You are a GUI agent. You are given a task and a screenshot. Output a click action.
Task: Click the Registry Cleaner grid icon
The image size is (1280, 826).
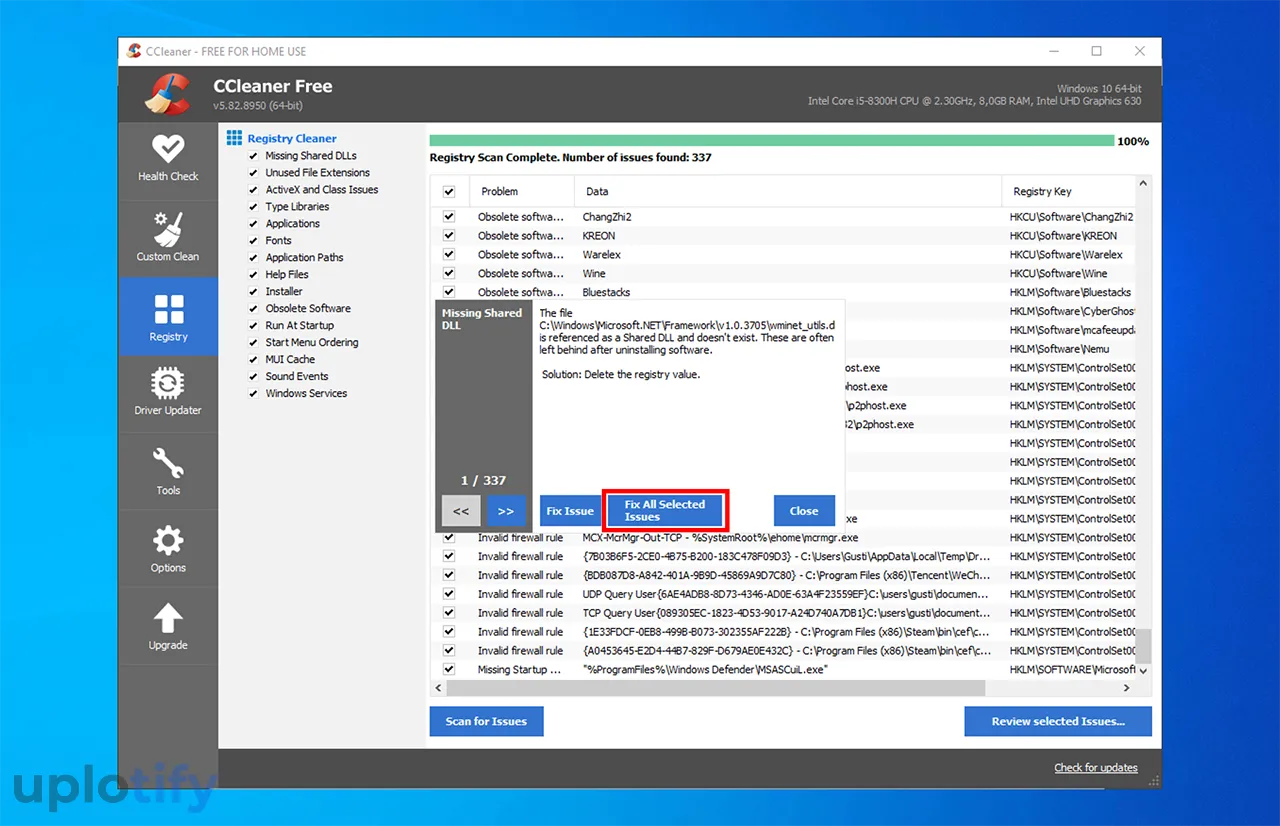tap(234, 138)
